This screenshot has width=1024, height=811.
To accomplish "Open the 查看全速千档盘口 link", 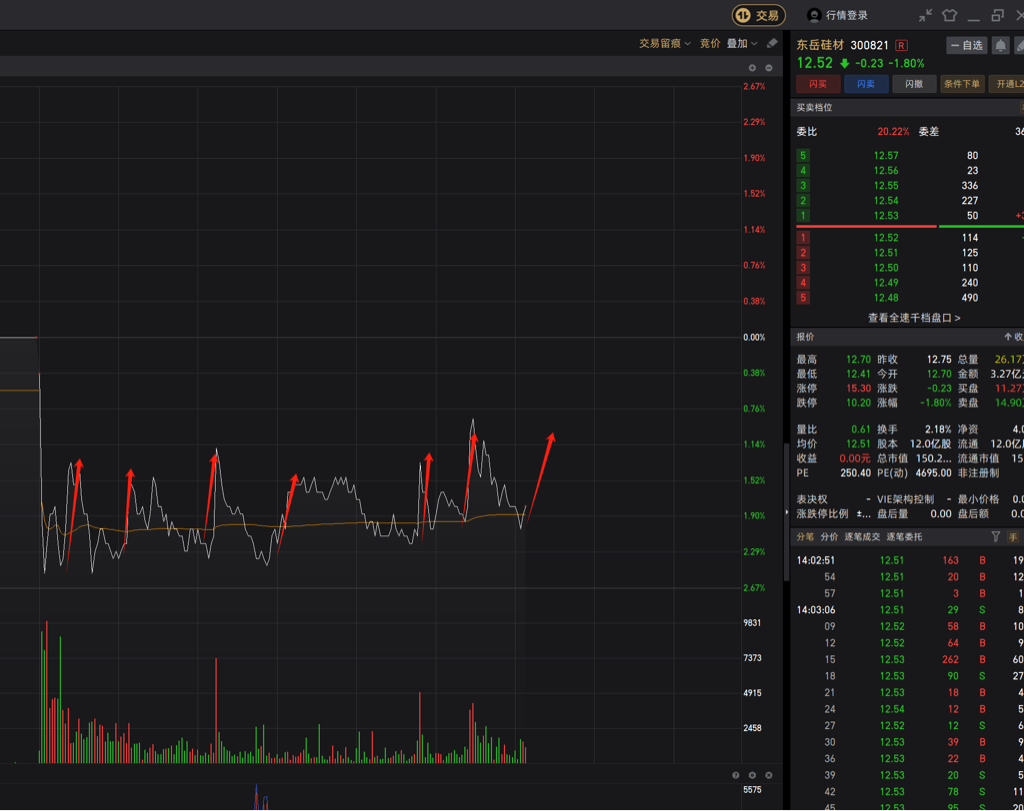I will click(x=914, y=318).
